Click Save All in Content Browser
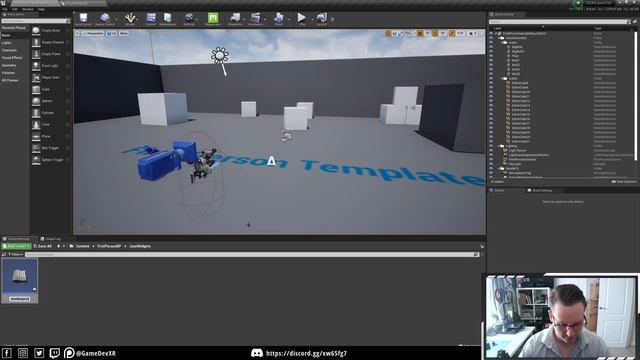This screenshot has width=640, height=360. pyautogui.click(x=42, y=246)
